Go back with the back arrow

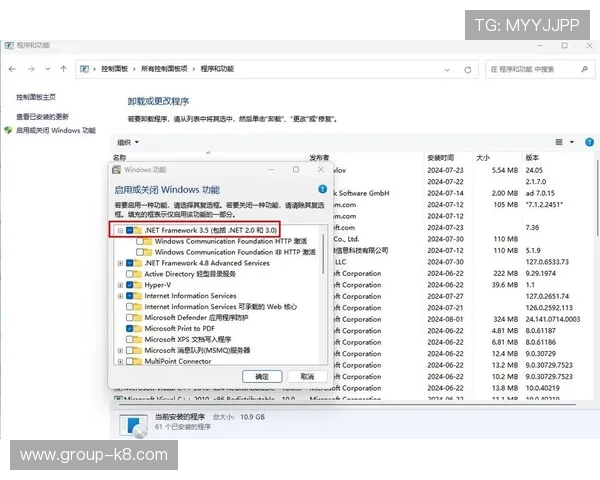[x=12, y=69]
